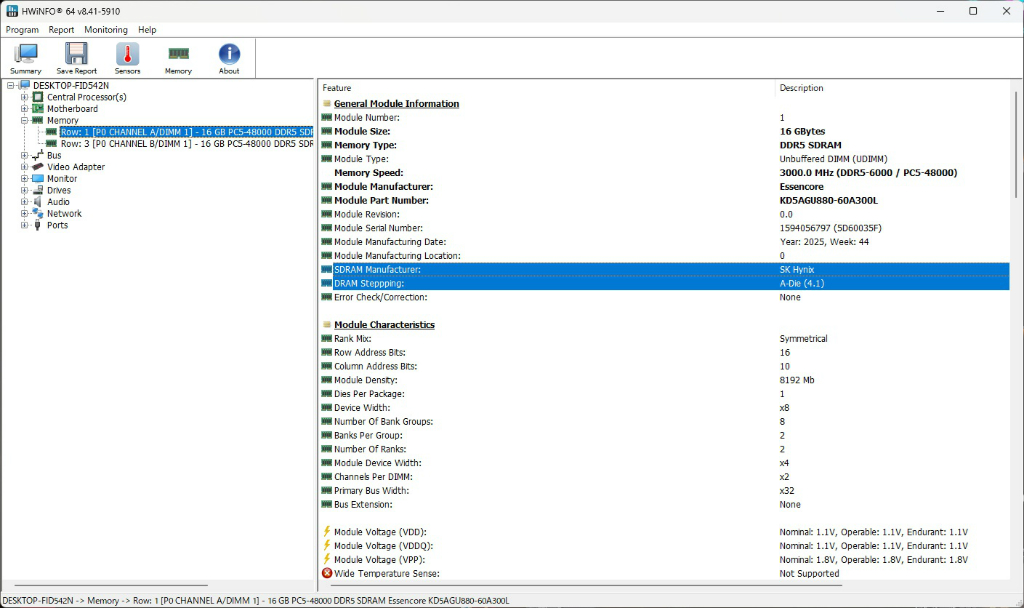1024x608 pixels.
Task: Open the About info icon
Action: pyautogui.click(x=229, y=54)
